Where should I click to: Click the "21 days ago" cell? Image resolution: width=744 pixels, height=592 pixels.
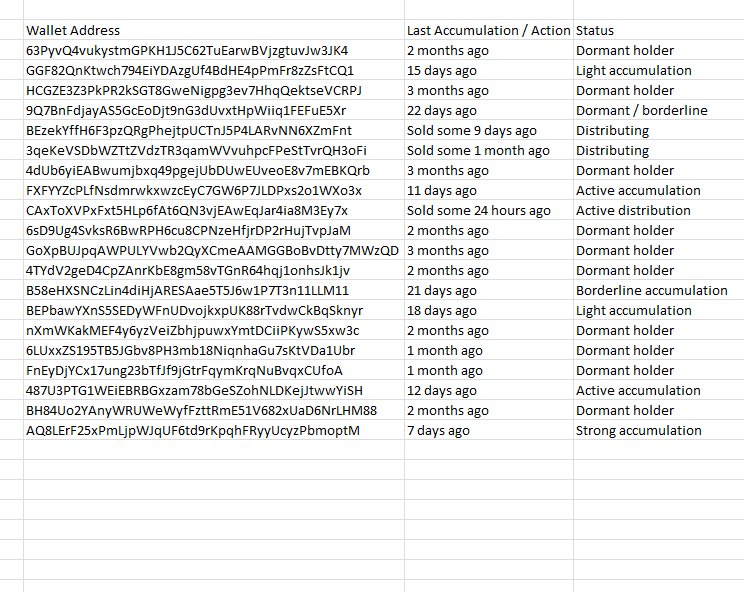442,291
